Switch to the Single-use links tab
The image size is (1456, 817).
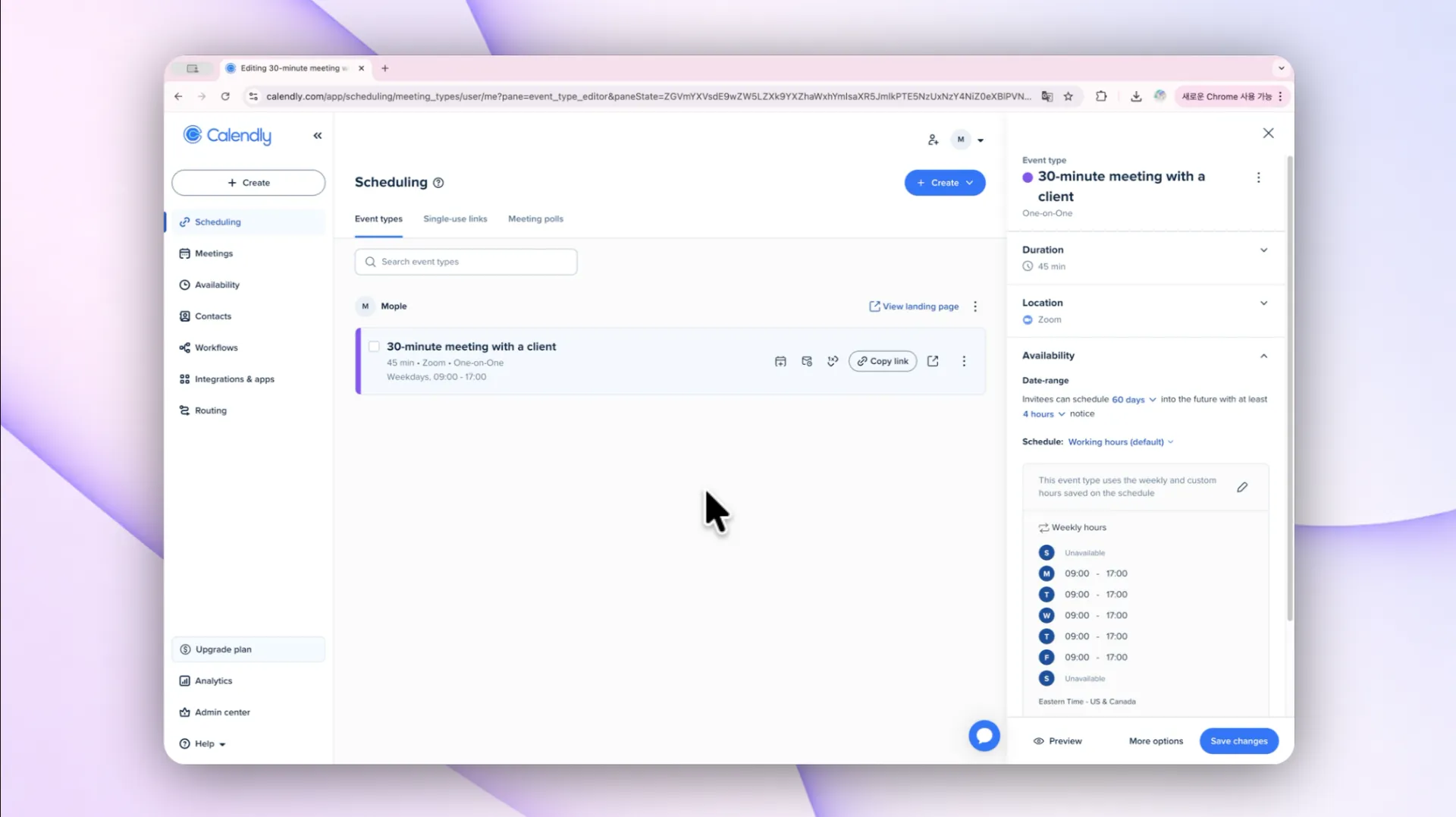pyautogui.click(x=455, y=219)
